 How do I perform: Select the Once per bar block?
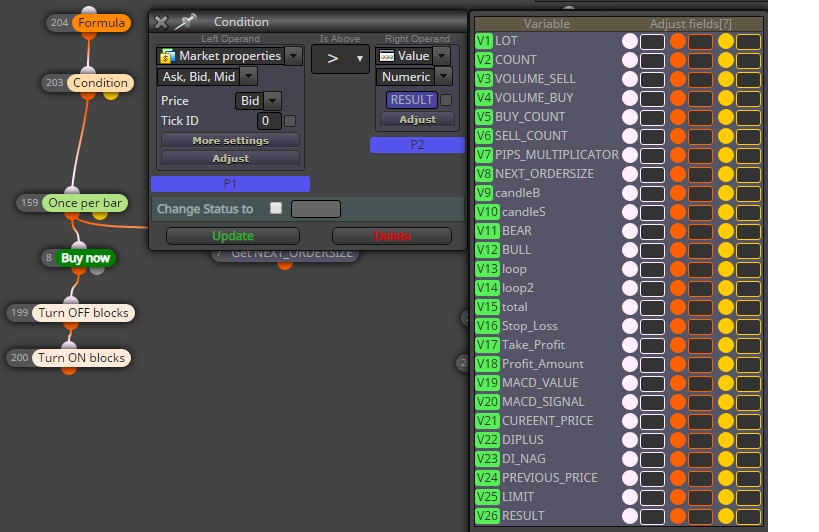[x=85, y=203]
